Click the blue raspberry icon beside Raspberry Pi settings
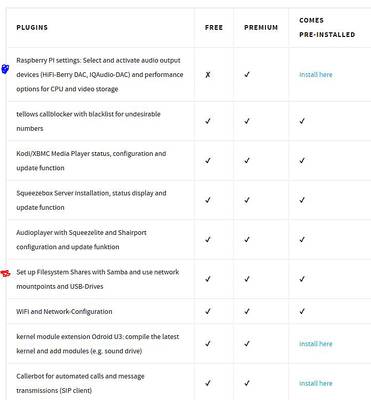The image size is (371, 400). (5, 69)
